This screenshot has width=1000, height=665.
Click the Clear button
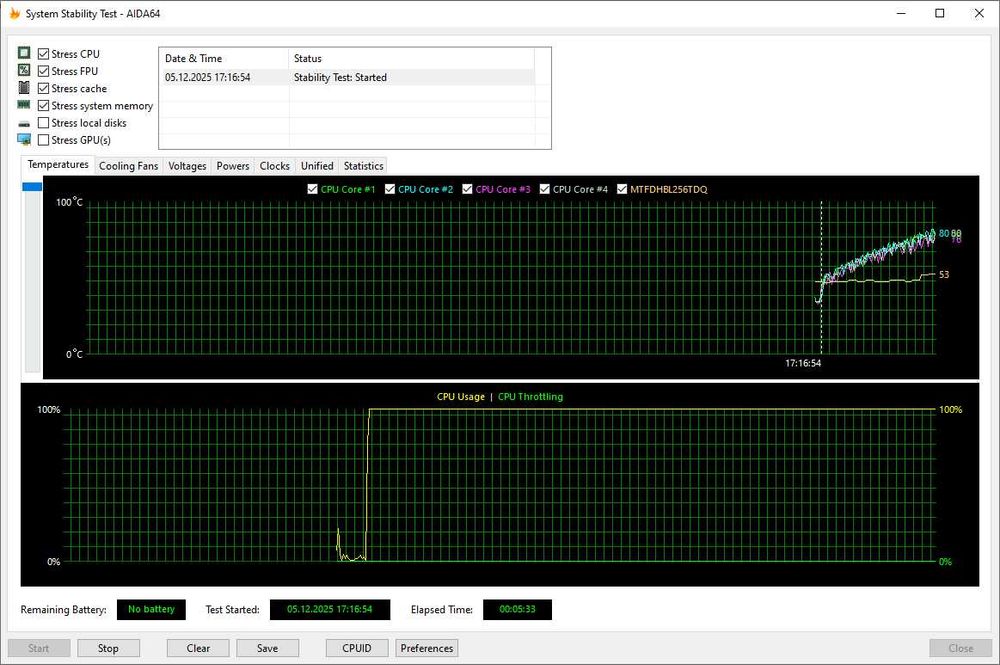click(x=198, y=648)
